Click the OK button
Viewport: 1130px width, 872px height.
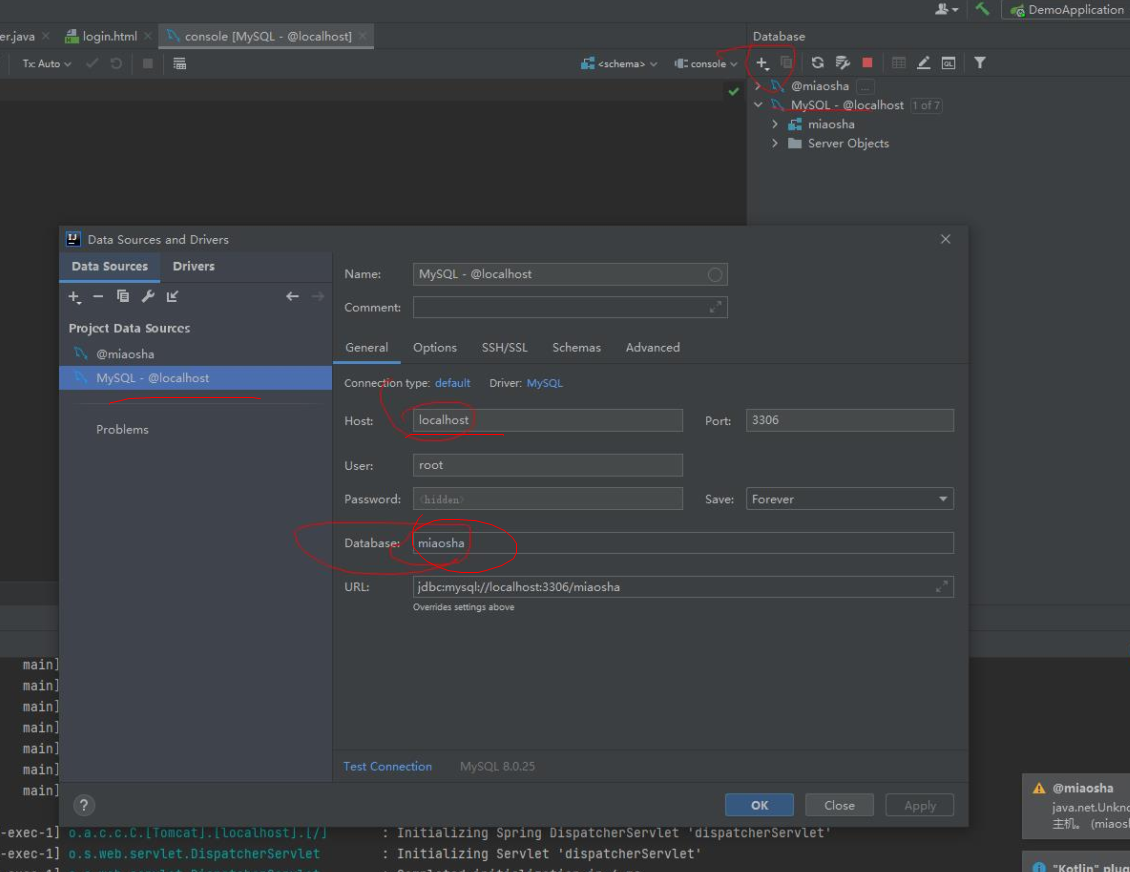[759, 805]
